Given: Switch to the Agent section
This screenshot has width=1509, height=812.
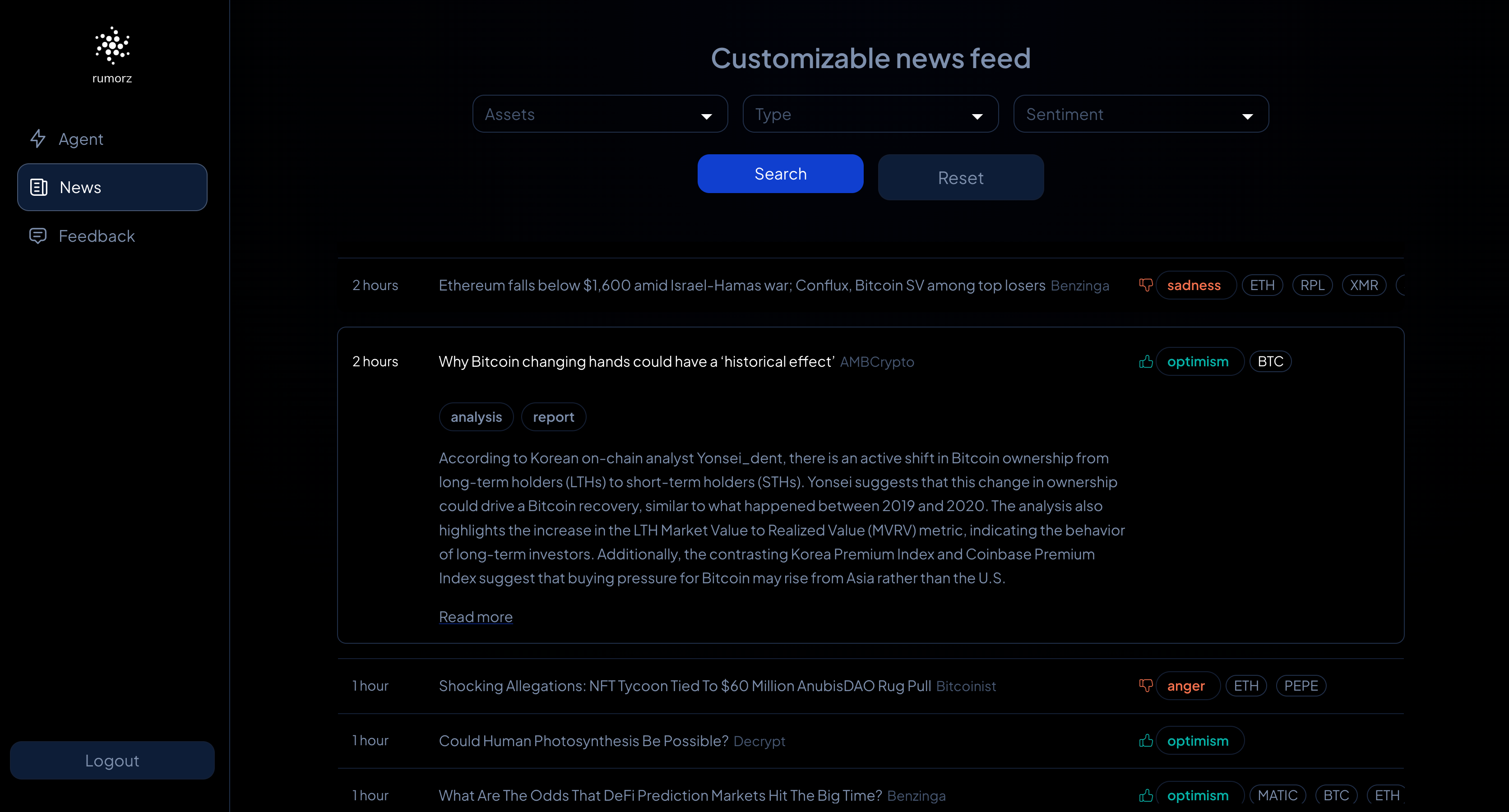Looking at the screenshot, I should point(81,139).
